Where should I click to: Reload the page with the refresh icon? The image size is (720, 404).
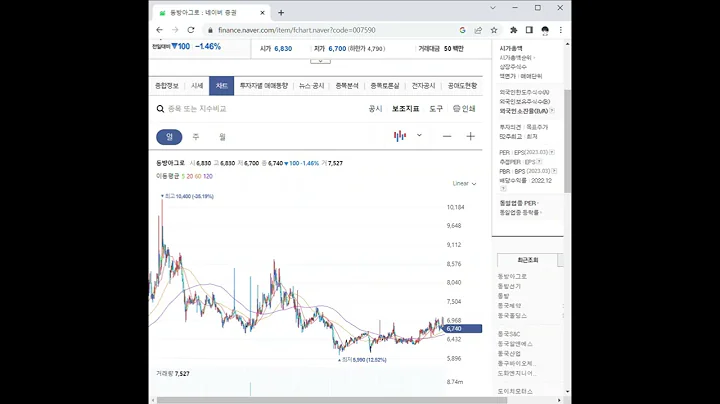tap(191, 30)
